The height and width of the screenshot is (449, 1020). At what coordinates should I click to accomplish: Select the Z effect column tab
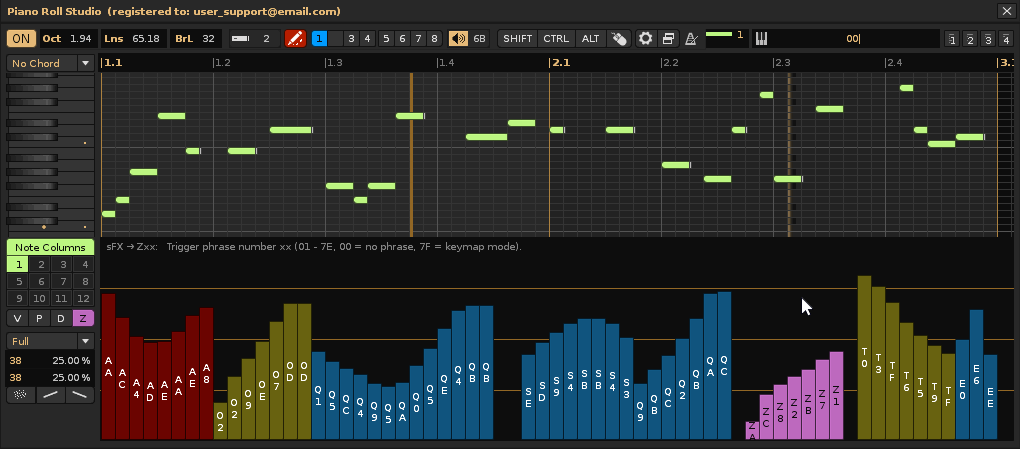[83, 318]
